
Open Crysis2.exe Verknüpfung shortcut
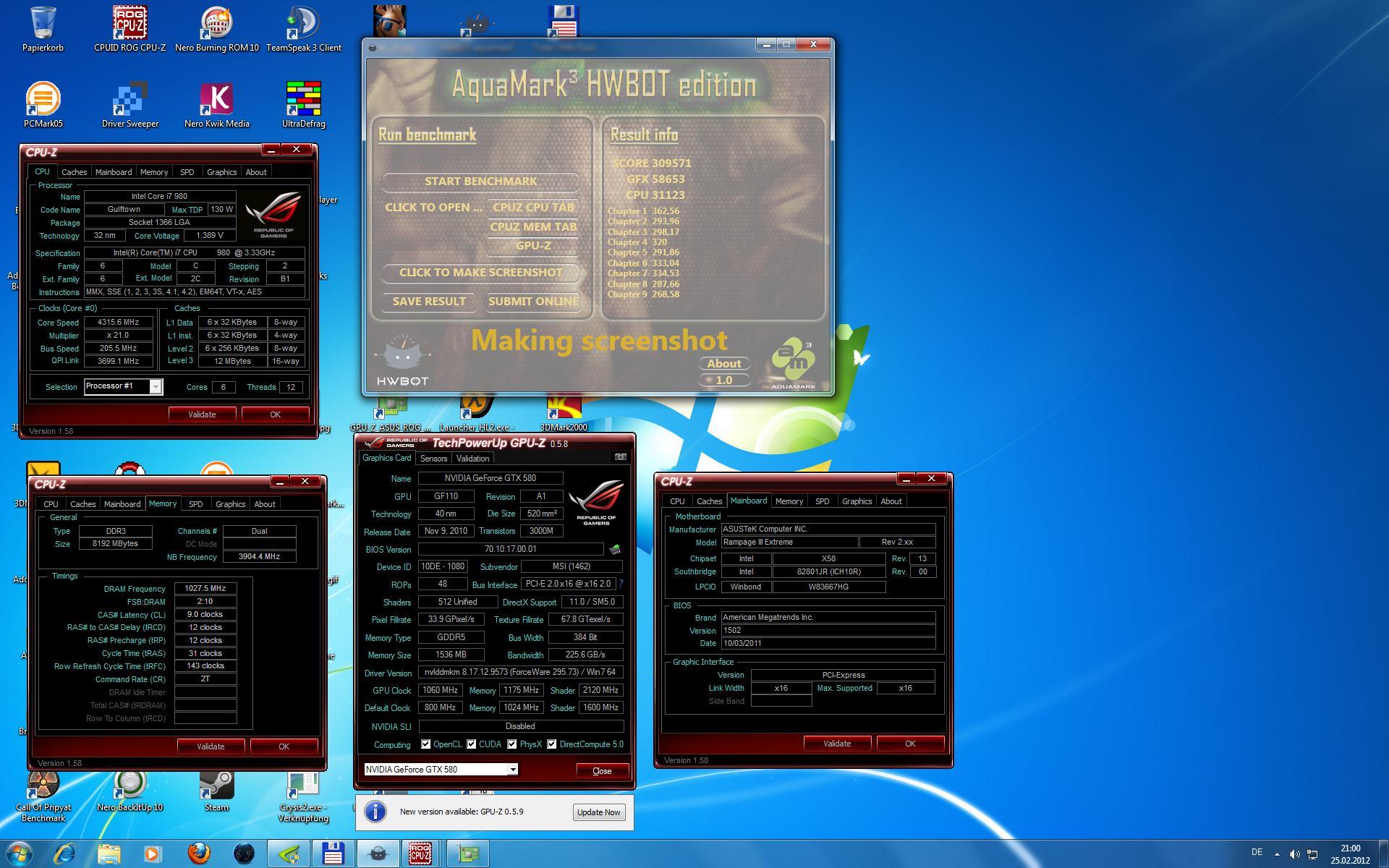(x=303, y=796)
